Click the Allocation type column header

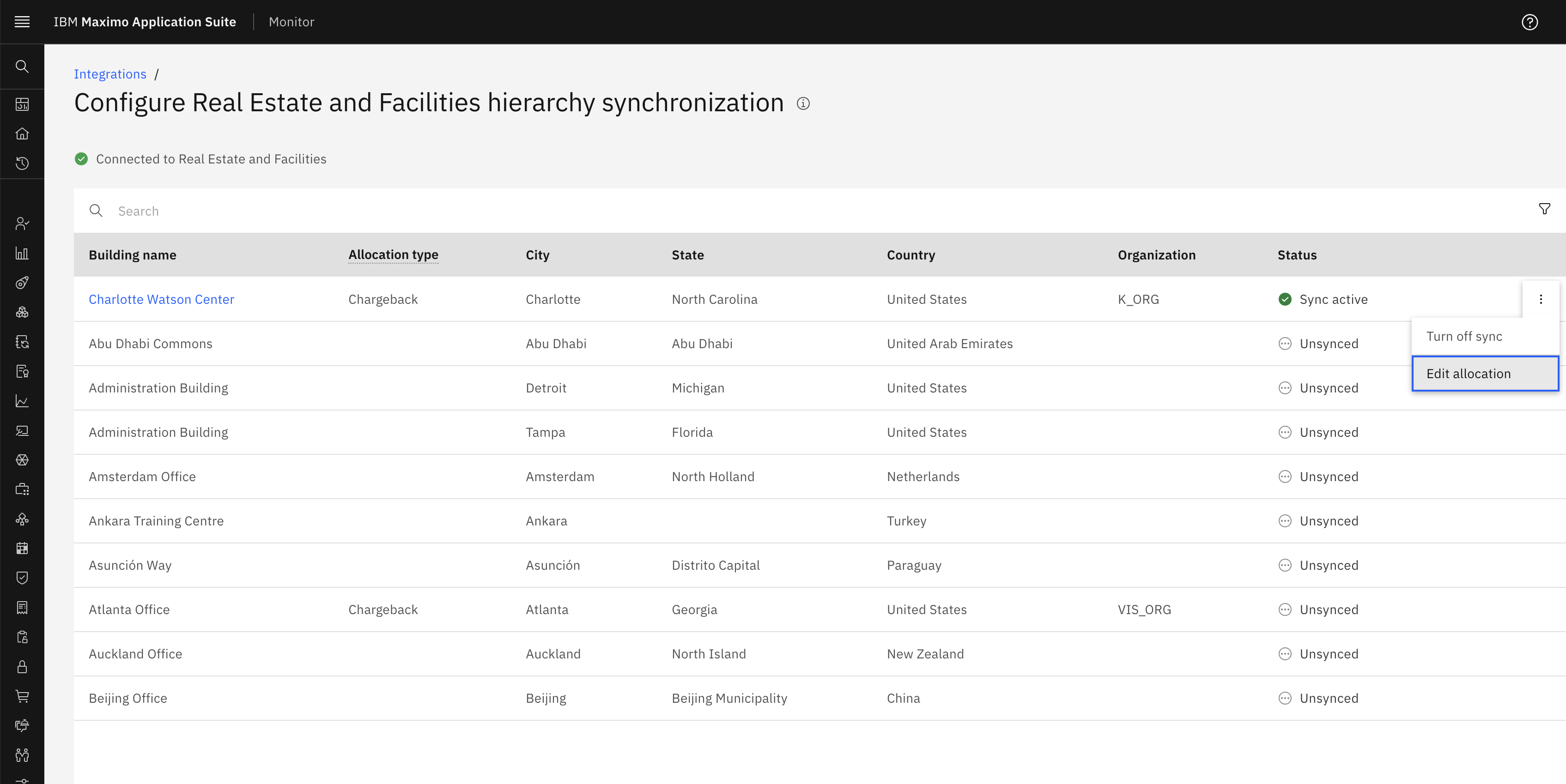point(393,255)
